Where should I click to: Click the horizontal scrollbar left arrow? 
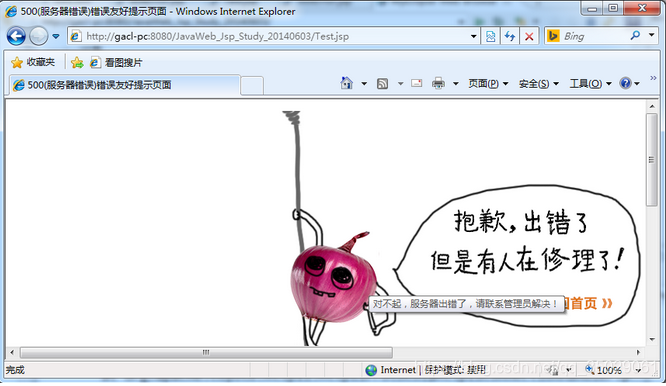click(x=12, y=352)
